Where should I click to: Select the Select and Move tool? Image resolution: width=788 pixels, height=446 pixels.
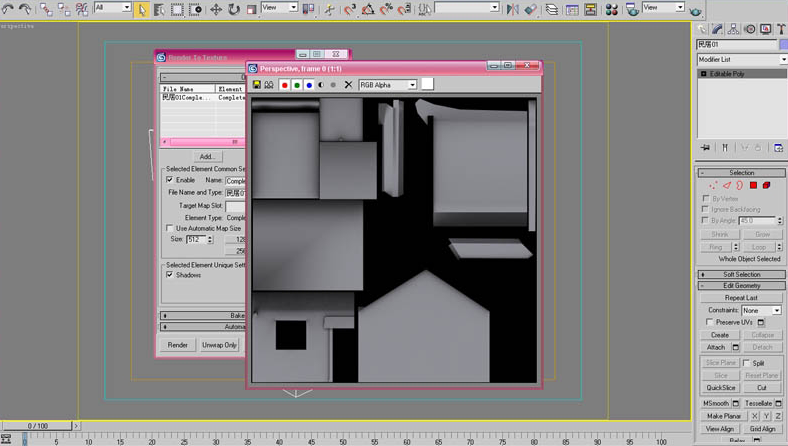(215, 9)
